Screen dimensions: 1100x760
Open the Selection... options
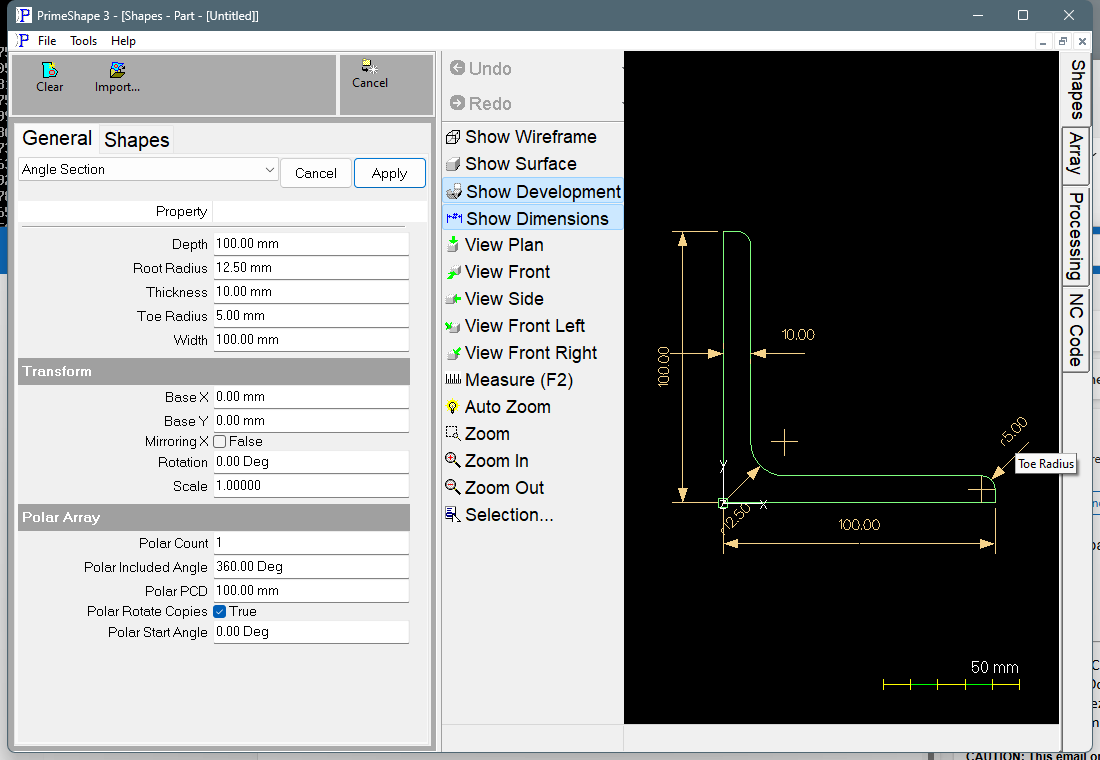pyautogui.click(x=499, y=515)
